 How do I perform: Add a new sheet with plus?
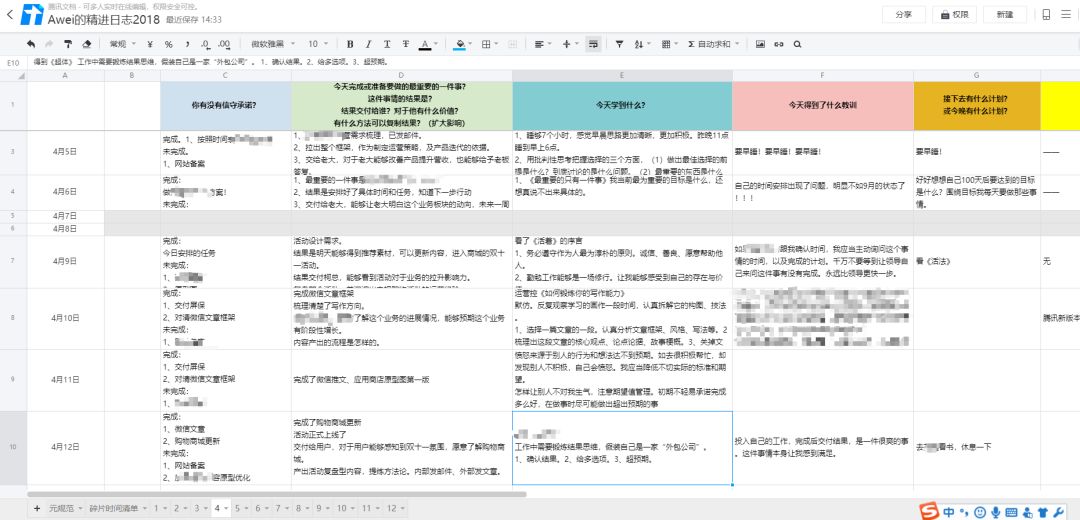37,508
